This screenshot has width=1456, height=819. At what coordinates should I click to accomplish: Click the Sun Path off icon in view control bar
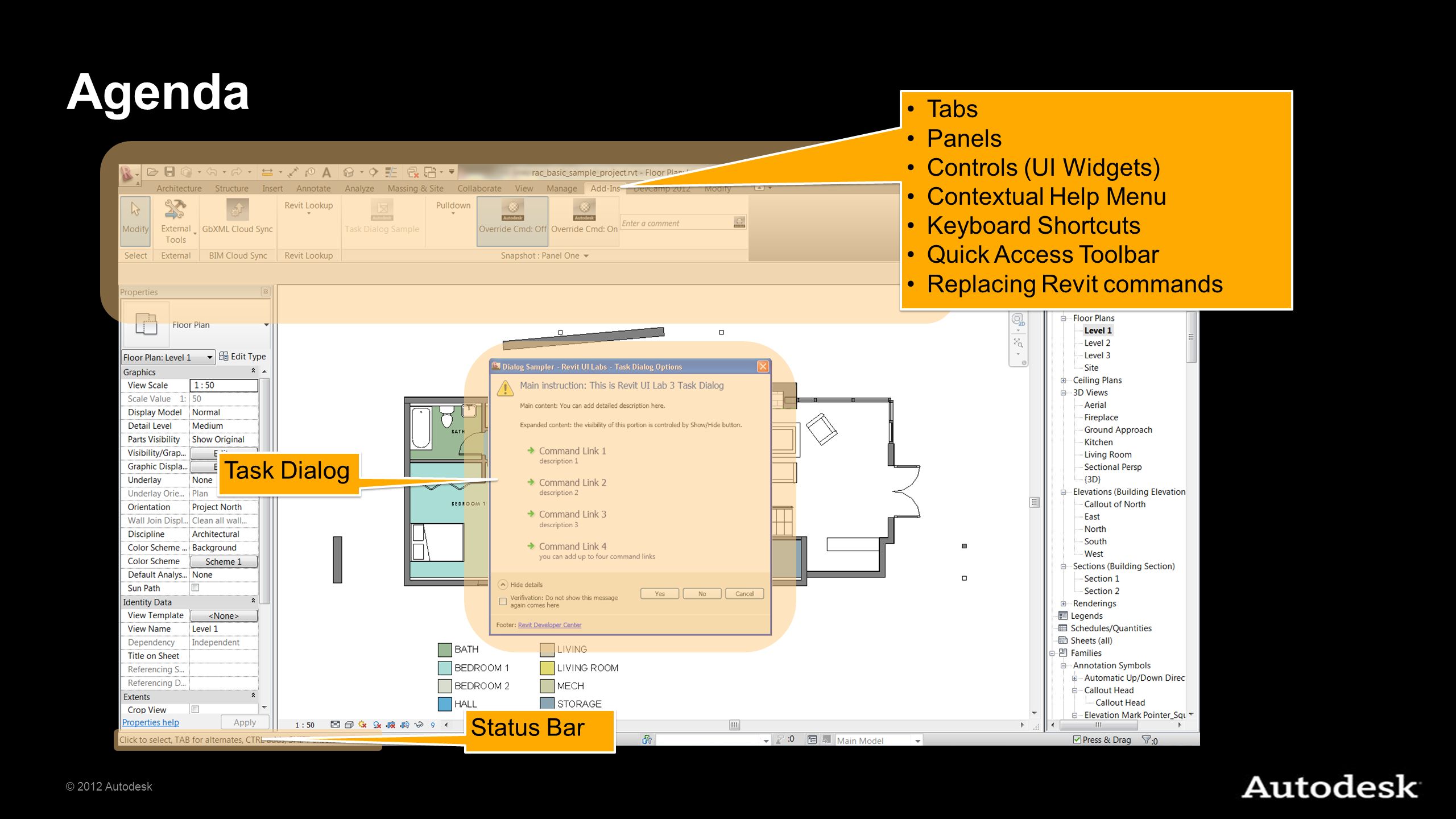pos(362,725)
